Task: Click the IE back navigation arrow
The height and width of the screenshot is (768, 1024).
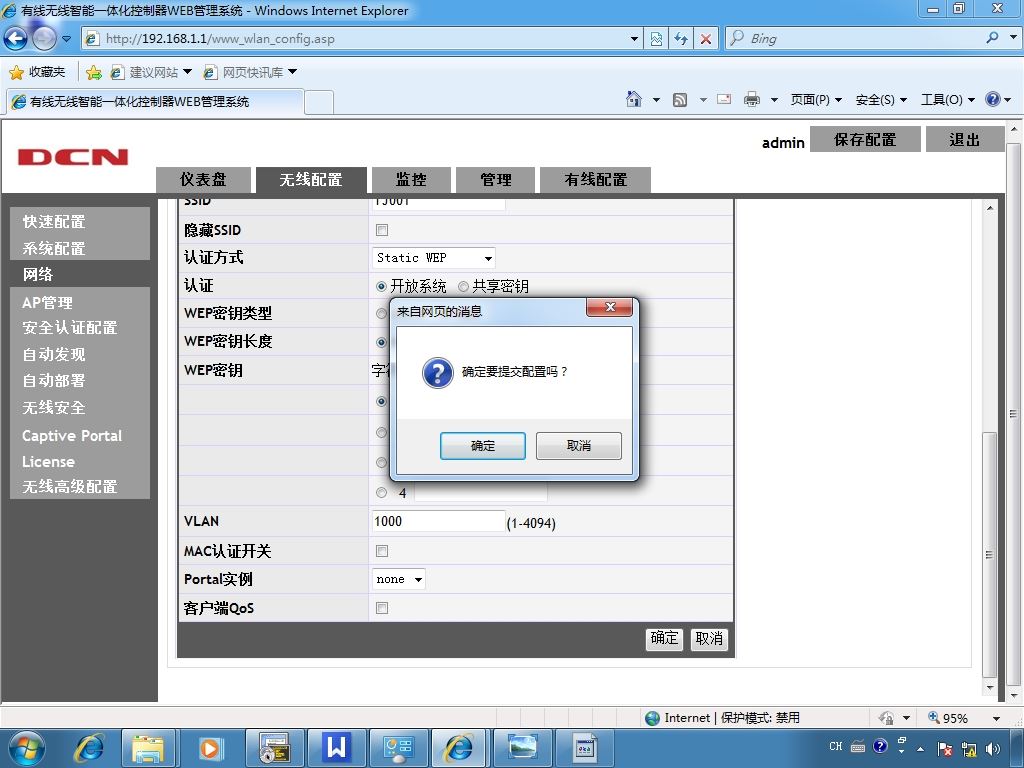Action: (x=16, y=39)
